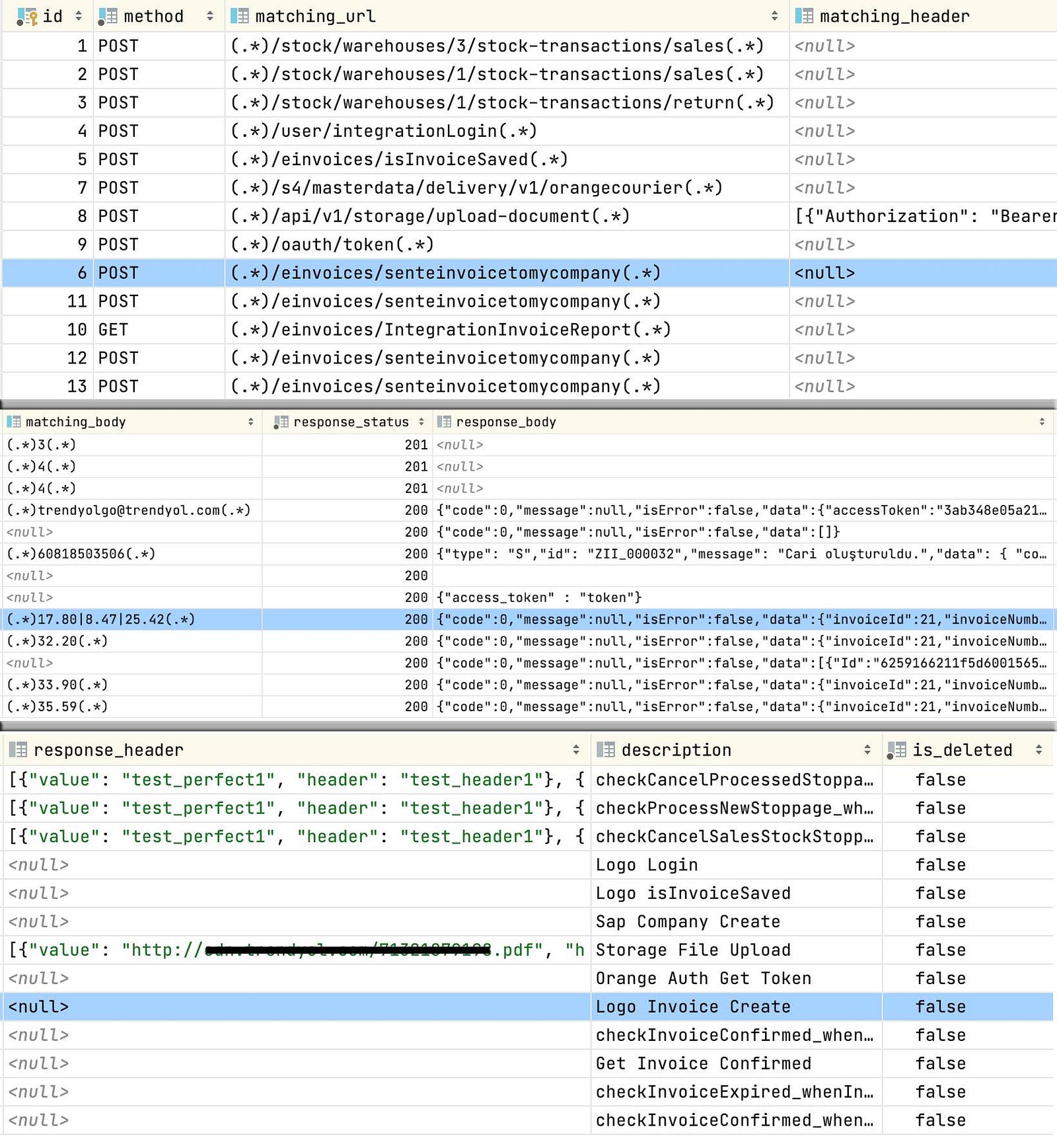Select warehouses/3 sales URL cell
The width and height of the screenshot is (1057, 1148).
point(507,46)
